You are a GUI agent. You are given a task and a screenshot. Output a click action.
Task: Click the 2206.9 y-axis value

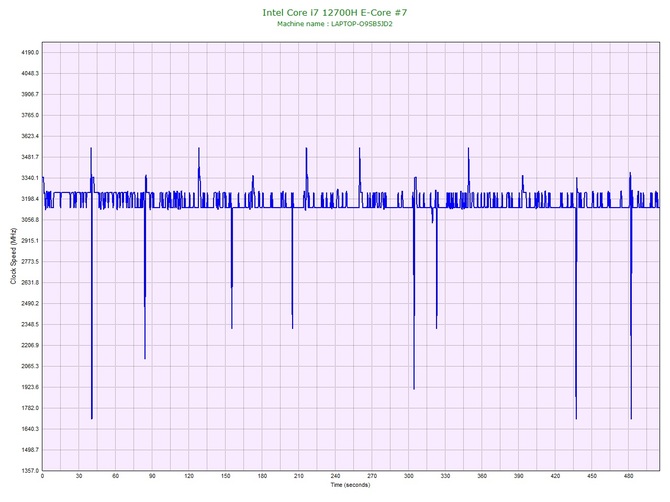30,346
